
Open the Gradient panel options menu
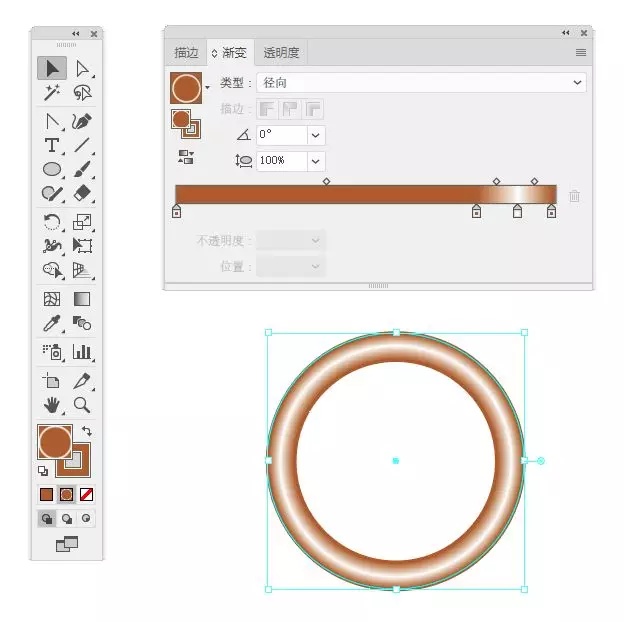(x=581, y=53)
